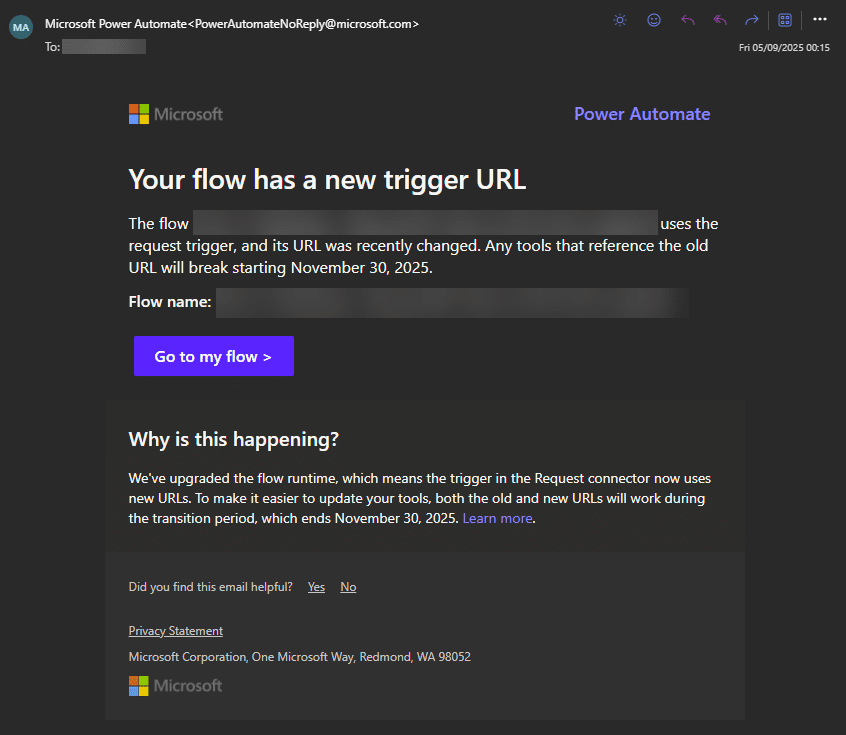The height and width of the screenshot is (735, 846).
Task: Add a reaction with the smiley icon
Action: (653, 19)
